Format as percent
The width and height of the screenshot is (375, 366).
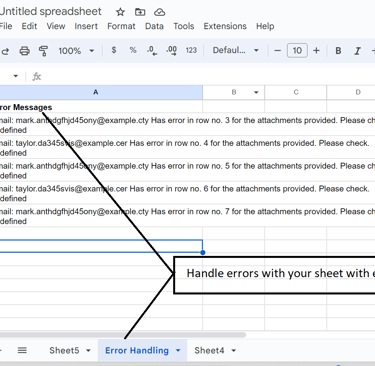pos(133,50)
